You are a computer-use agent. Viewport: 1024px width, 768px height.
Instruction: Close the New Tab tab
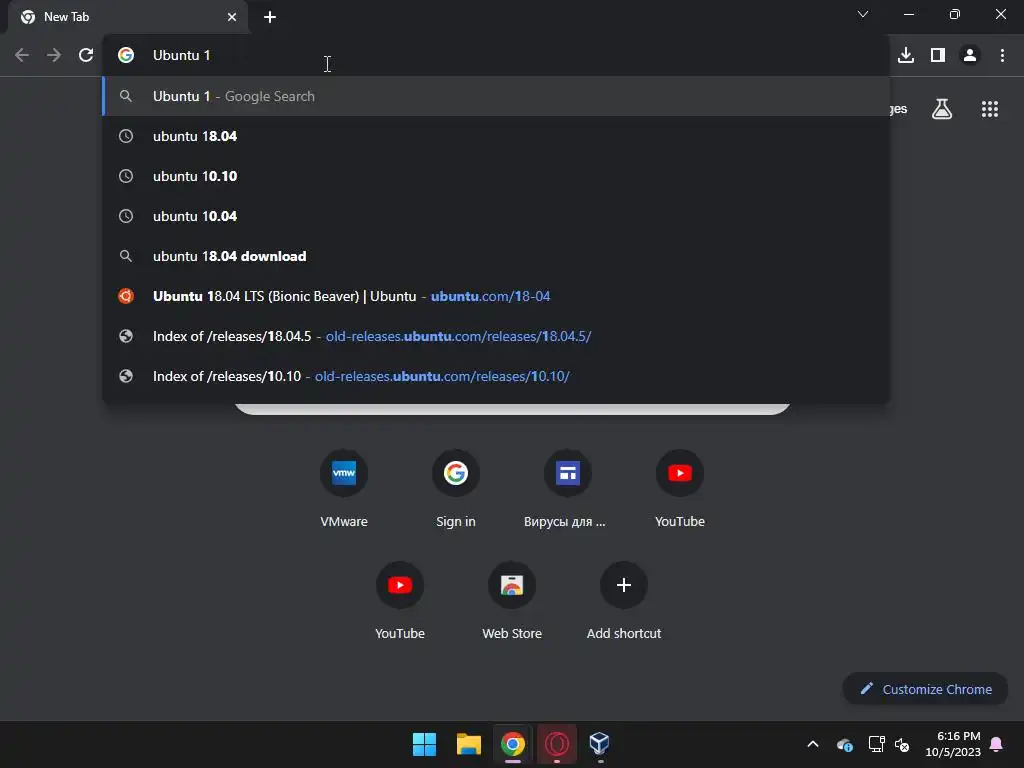tap(232, 17)
